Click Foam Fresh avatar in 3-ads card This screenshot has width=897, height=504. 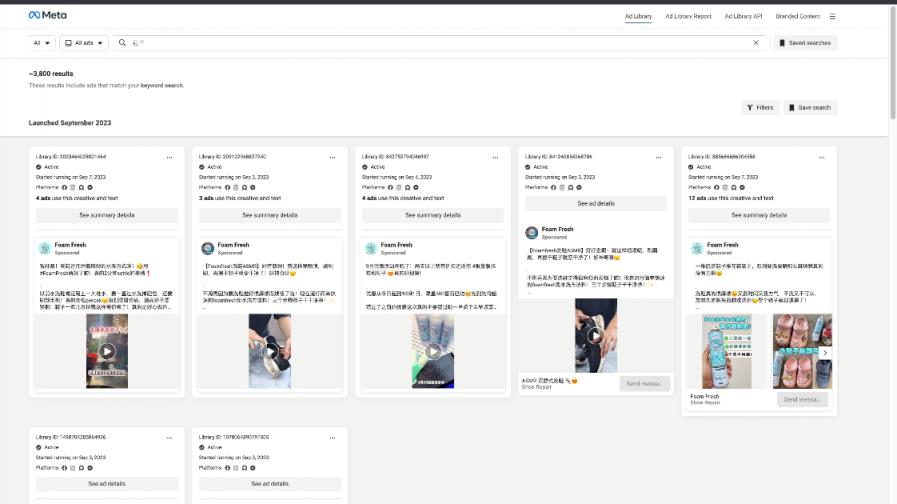pyautogui.click(x=208, y=248)
